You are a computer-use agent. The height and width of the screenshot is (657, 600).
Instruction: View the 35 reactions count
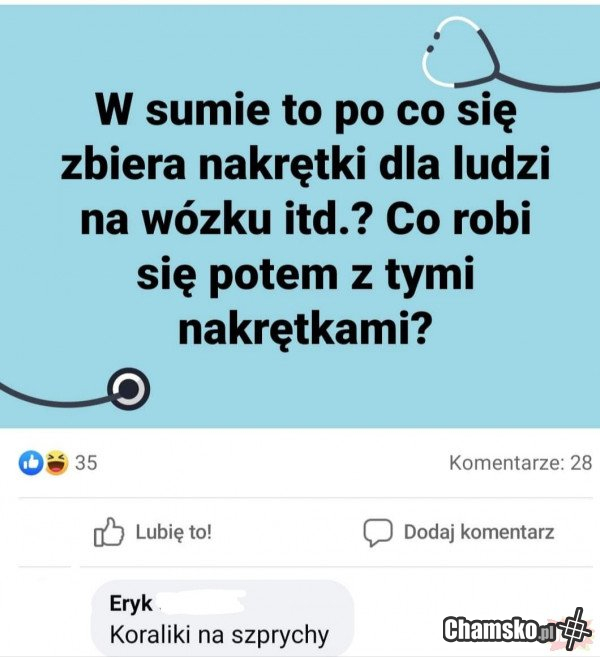(x=86, y=463)
